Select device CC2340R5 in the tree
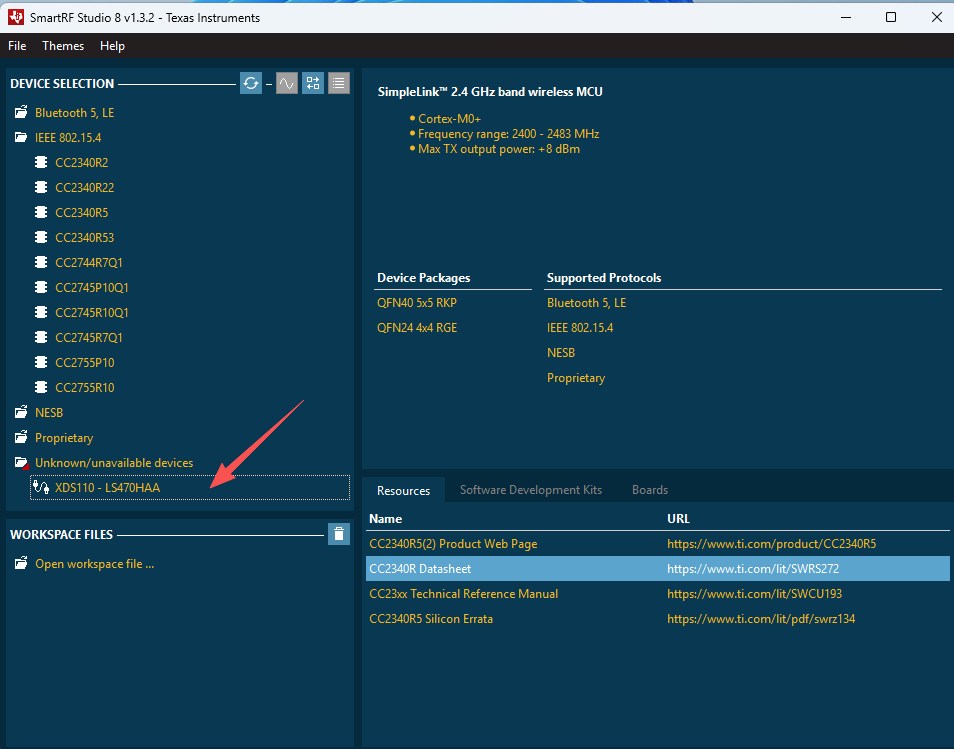 82,212
